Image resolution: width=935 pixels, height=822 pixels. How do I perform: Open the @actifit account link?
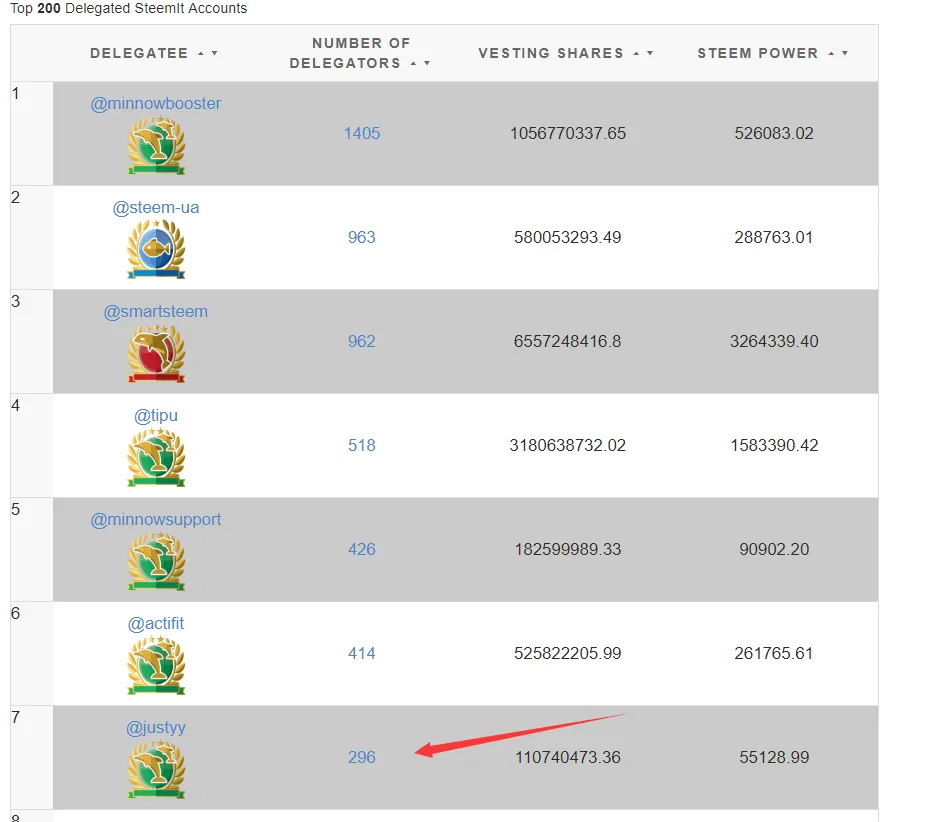[x=156, y=623]
